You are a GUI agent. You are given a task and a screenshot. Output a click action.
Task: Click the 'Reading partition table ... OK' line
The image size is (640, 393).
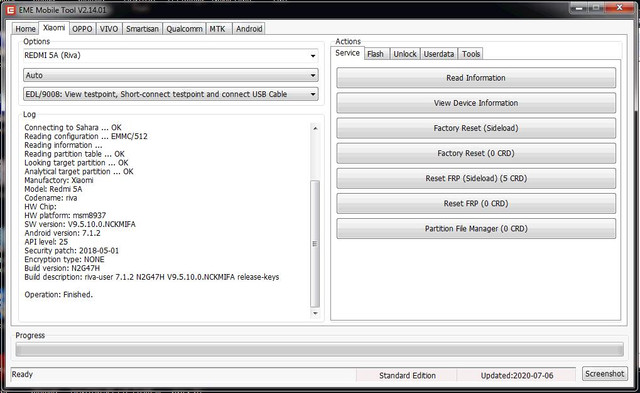coord(74,154)
